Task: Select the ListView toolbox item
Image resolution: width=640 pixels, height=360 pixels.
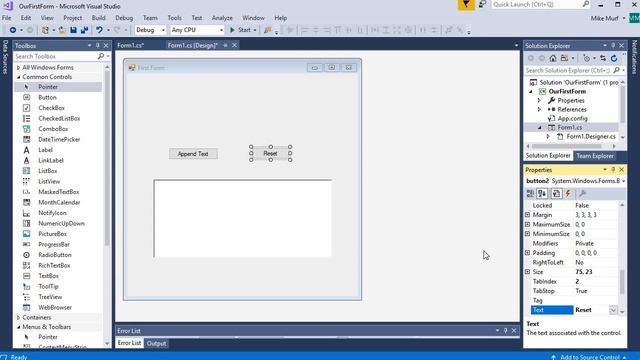Action: pos(49,181)
